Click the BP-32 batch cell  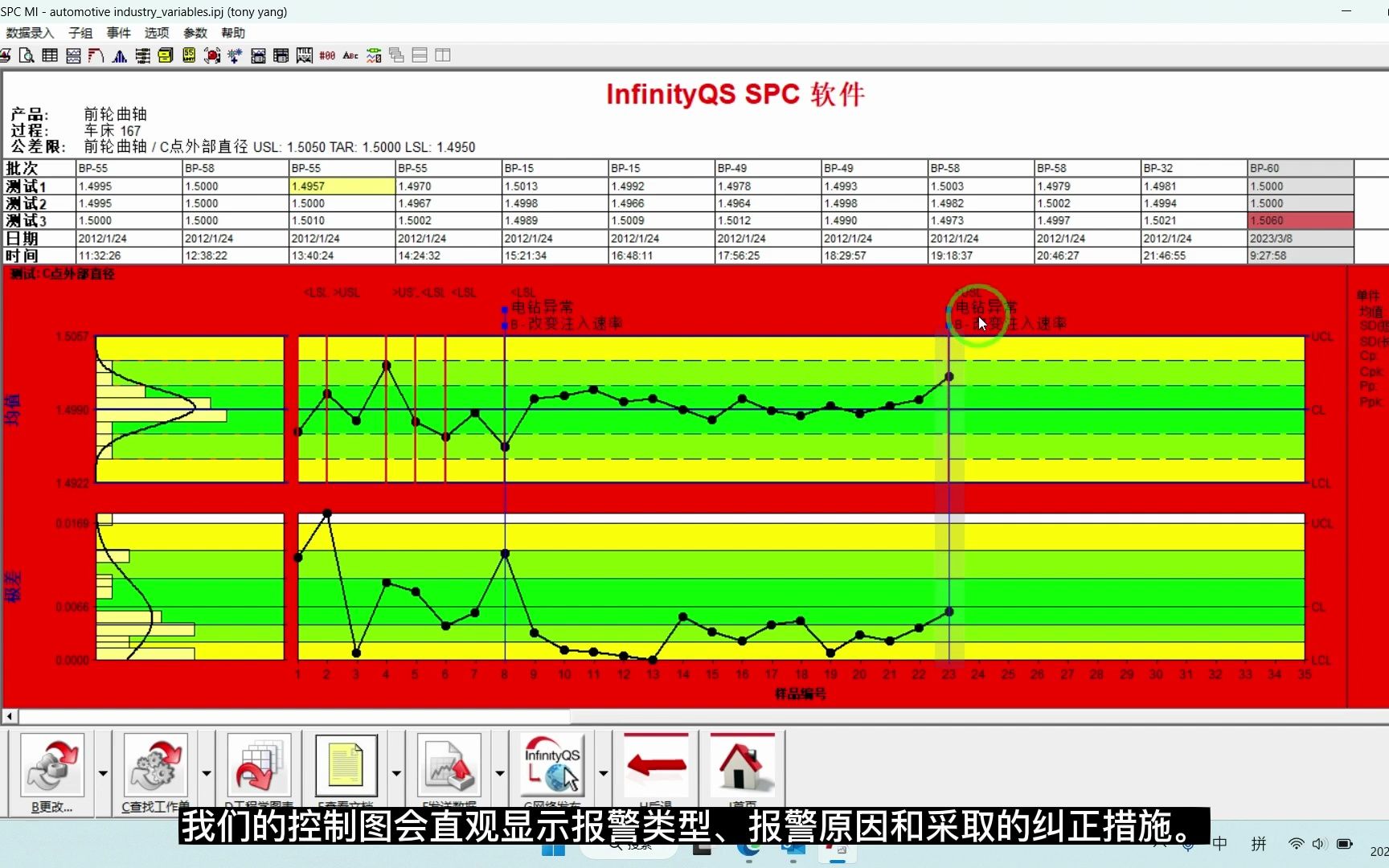1194,168
